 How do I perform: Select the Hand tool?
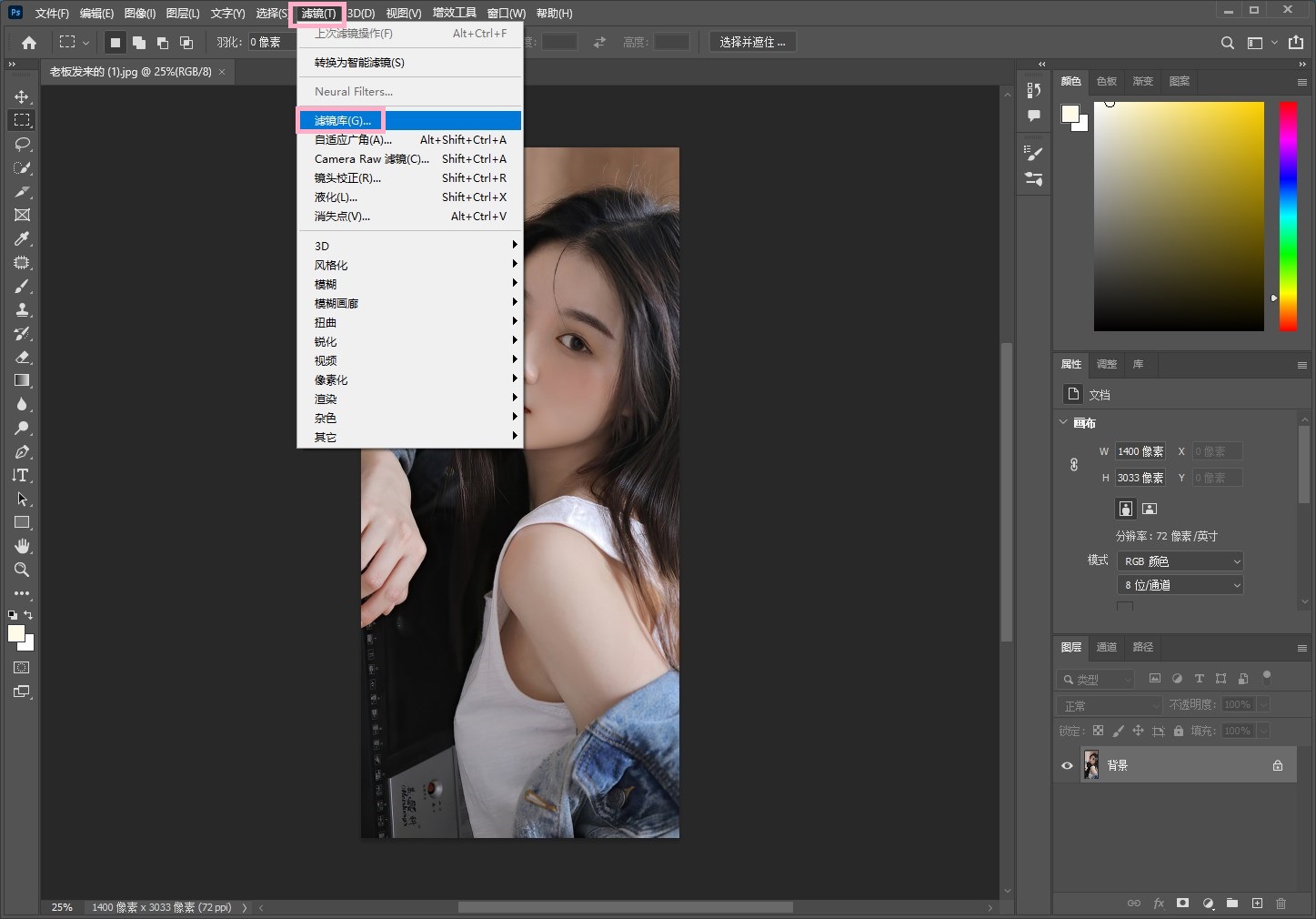(22, 546)
